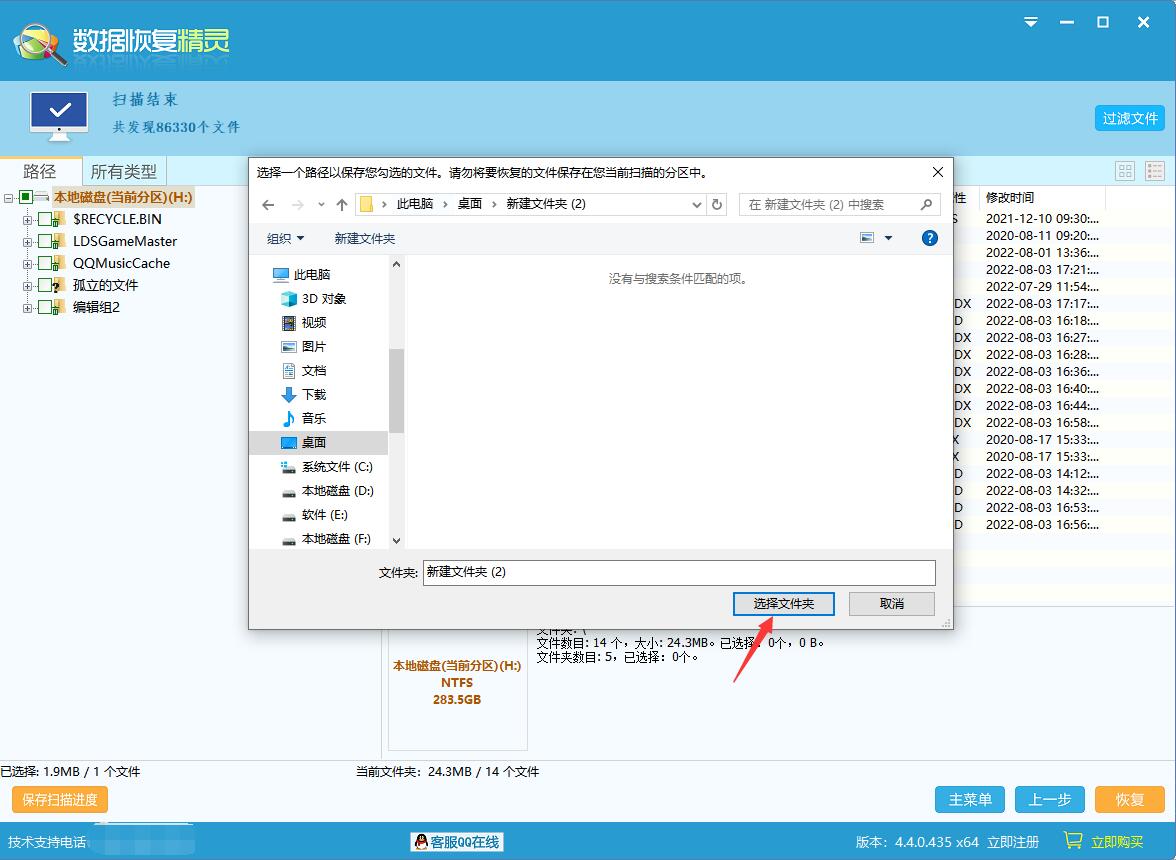Change dialog view layout icon
The height and width of the screenshot is (860, 1176).
point(867,238)
